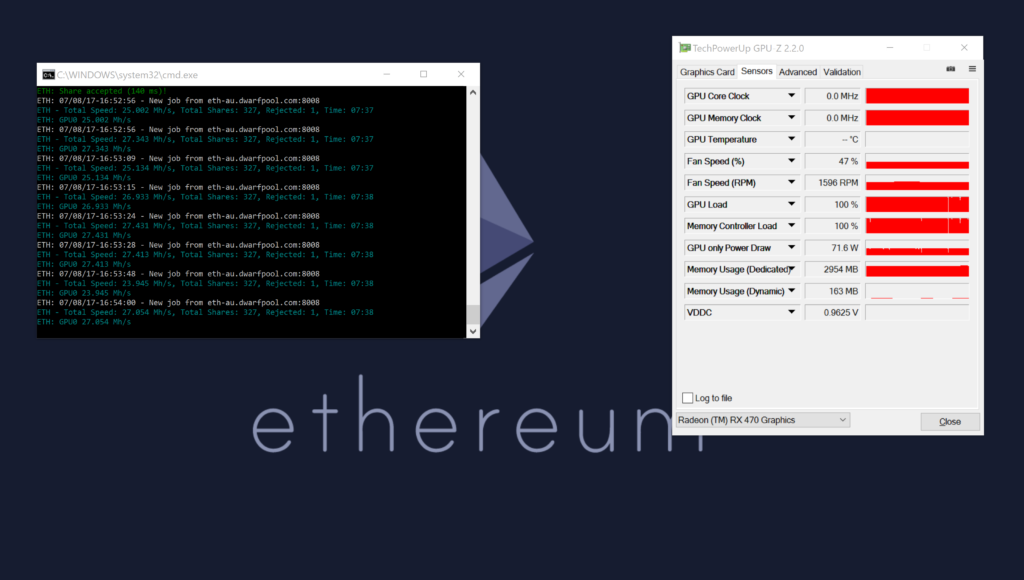Open the GPU Core Clock sensor dropdown

791,96
